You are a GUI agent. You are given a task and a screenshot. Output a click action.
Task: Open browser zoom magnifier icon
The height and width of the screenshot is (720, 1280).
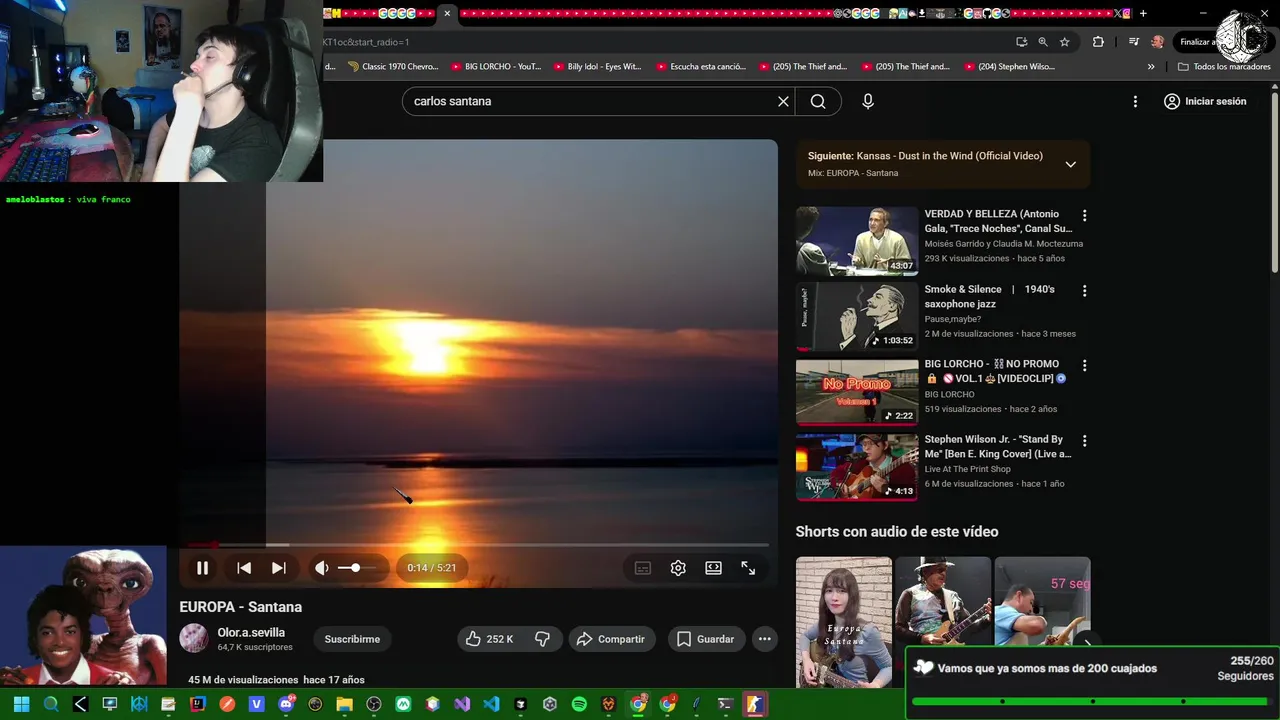1043,42
